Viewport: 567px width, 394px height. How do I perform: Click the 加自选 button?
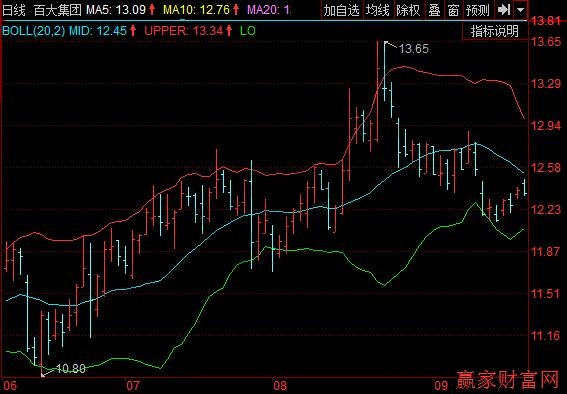[341, 10]
